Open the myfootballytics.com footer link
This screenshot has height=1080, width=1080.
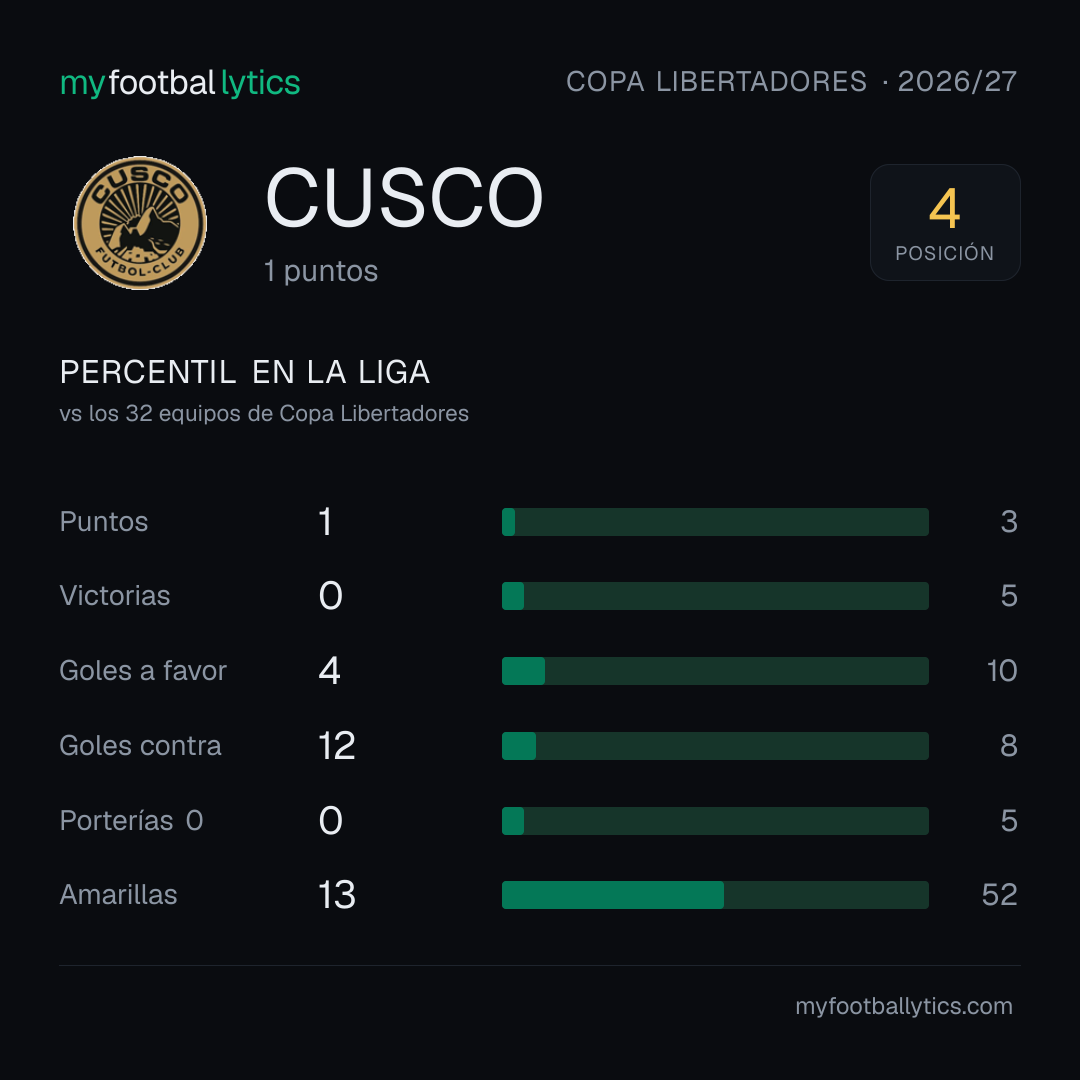click(x=904, y=1006)
